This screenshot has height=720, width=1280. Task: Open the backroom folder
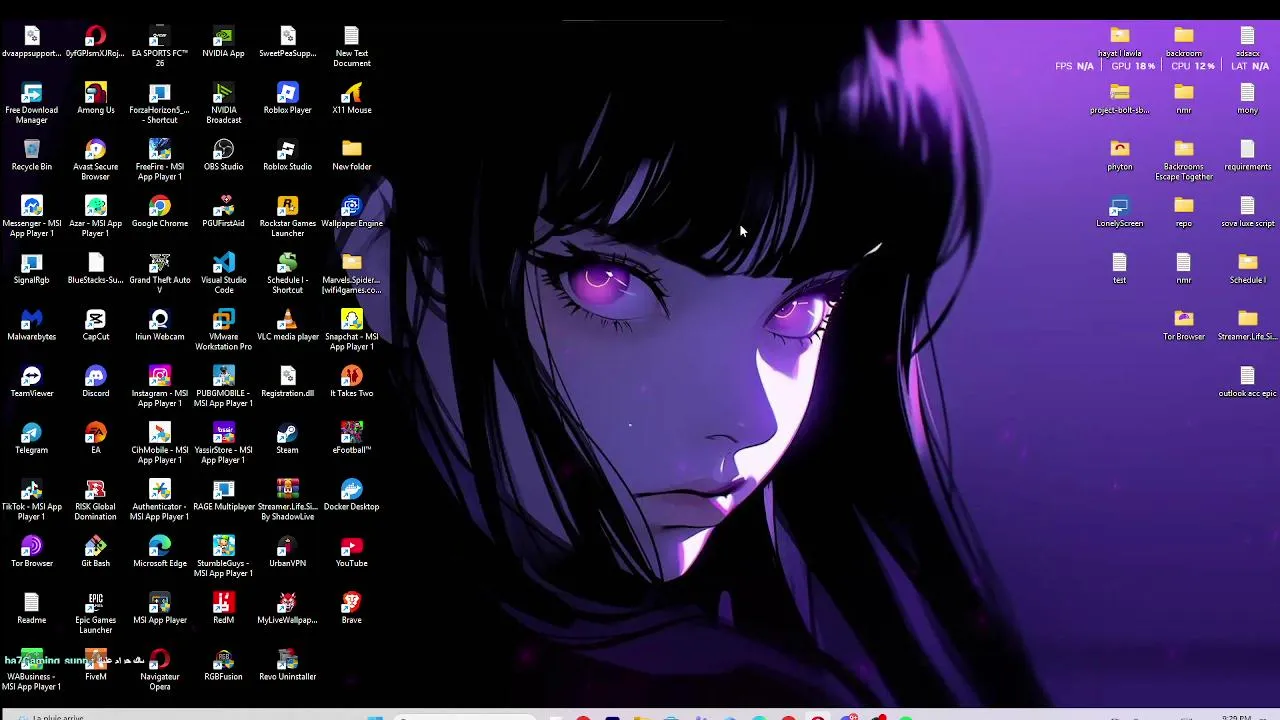click(1184, 43)
